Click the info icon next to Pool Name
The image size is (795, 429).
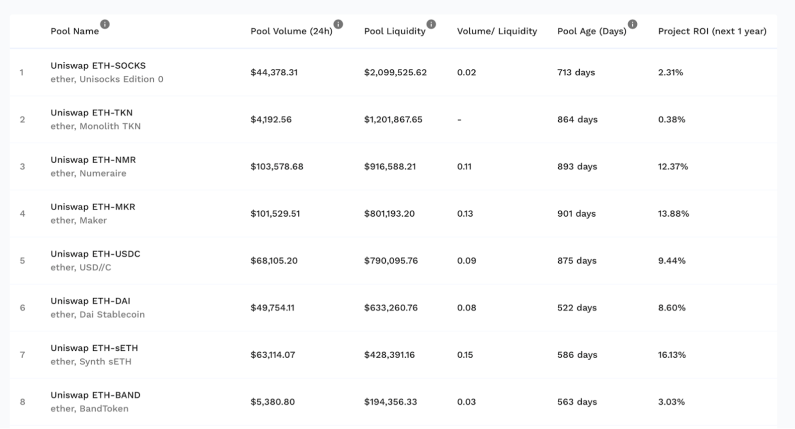(x=104, y=24)
